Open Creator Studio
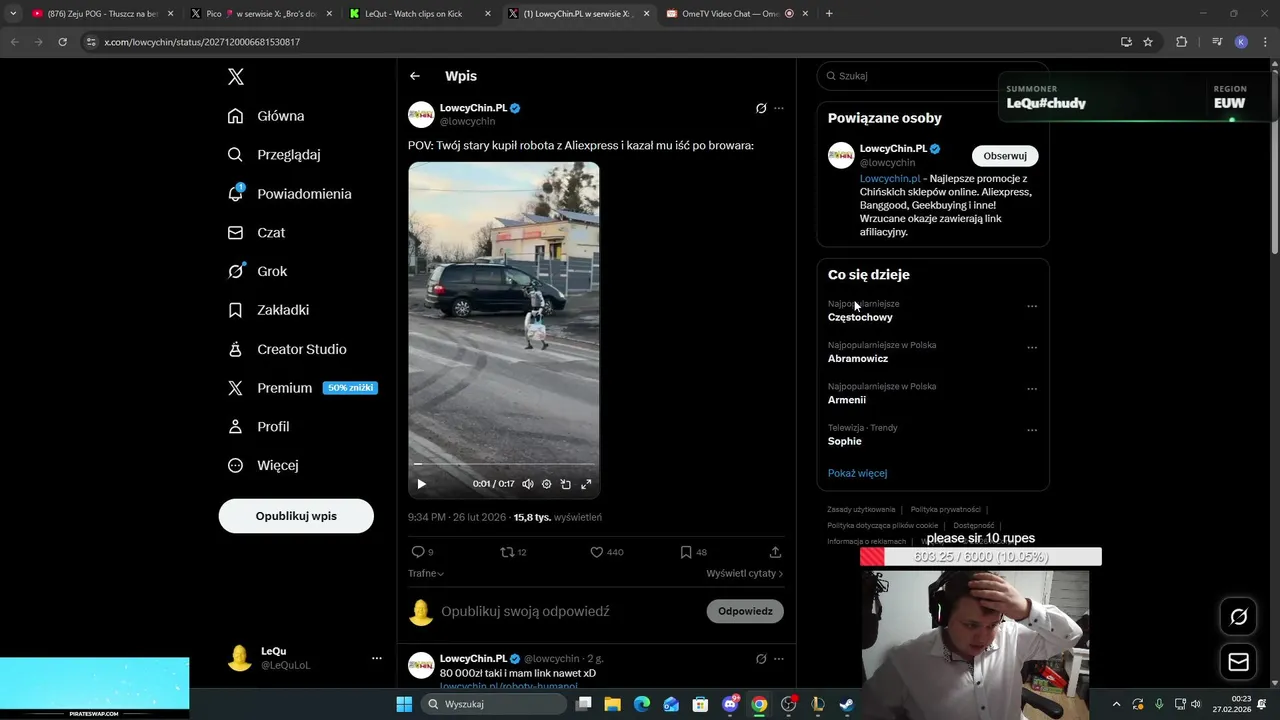This screenshot has height=720, width=1280. (287, 349)
